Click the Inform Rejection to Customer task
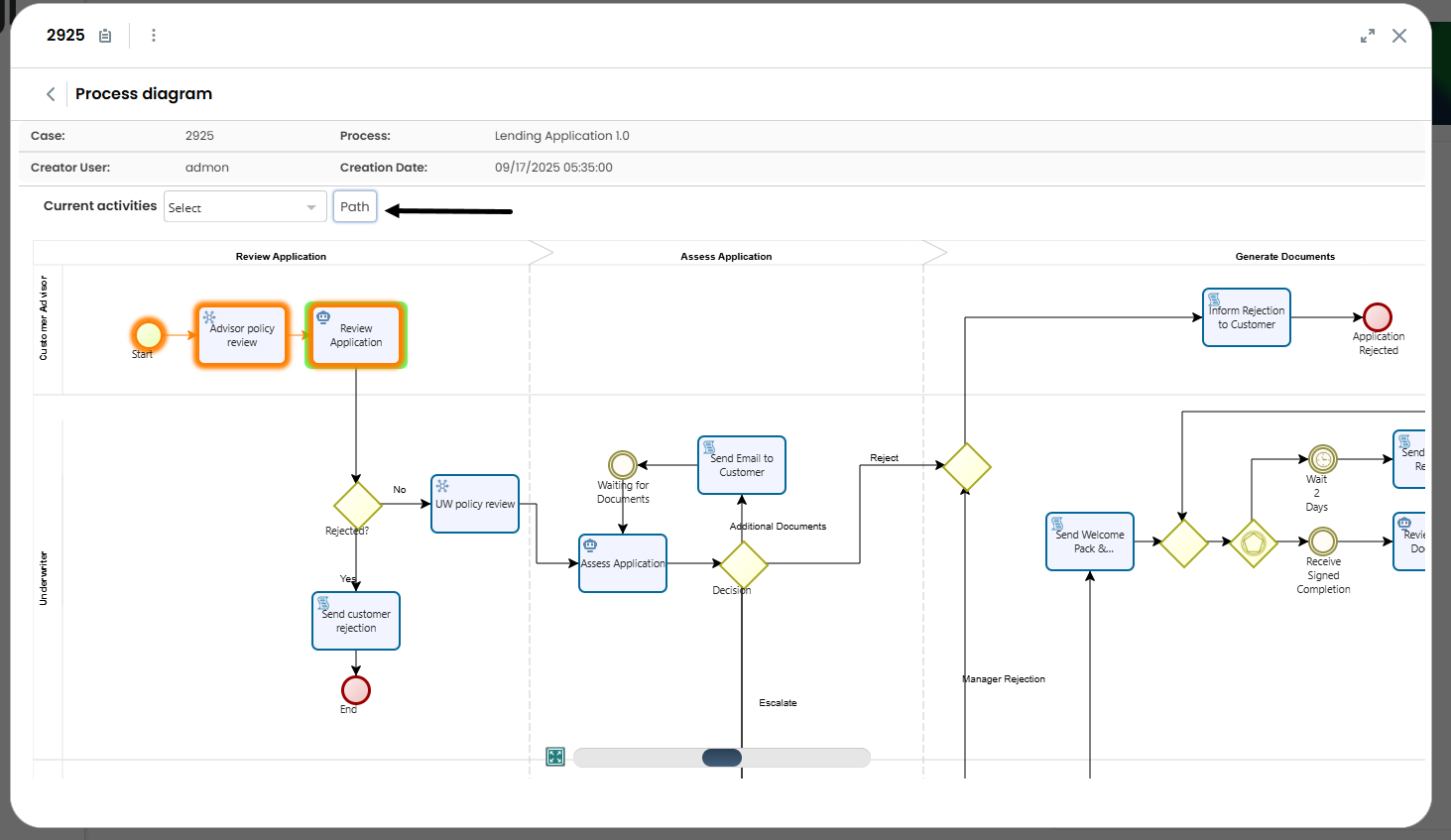Image resolution: width=1451 pixels, height=840 pixels. (1246, 316)
